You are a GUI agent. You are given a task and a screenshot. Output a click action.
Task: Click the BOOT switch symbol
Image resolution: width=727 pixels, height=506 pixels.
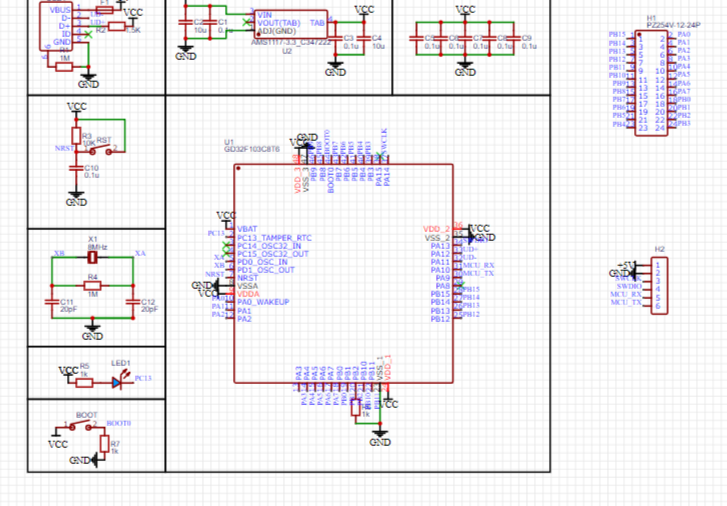(81, 425)
